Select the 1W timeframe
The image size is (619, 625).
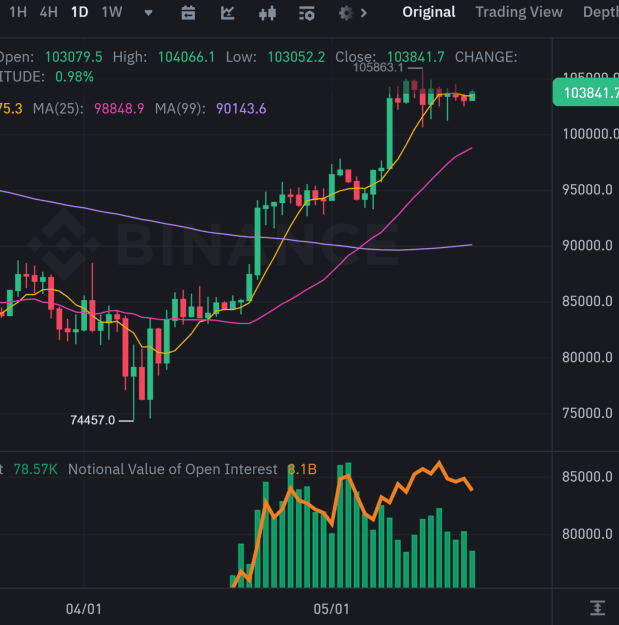click(x=112, y=12)
